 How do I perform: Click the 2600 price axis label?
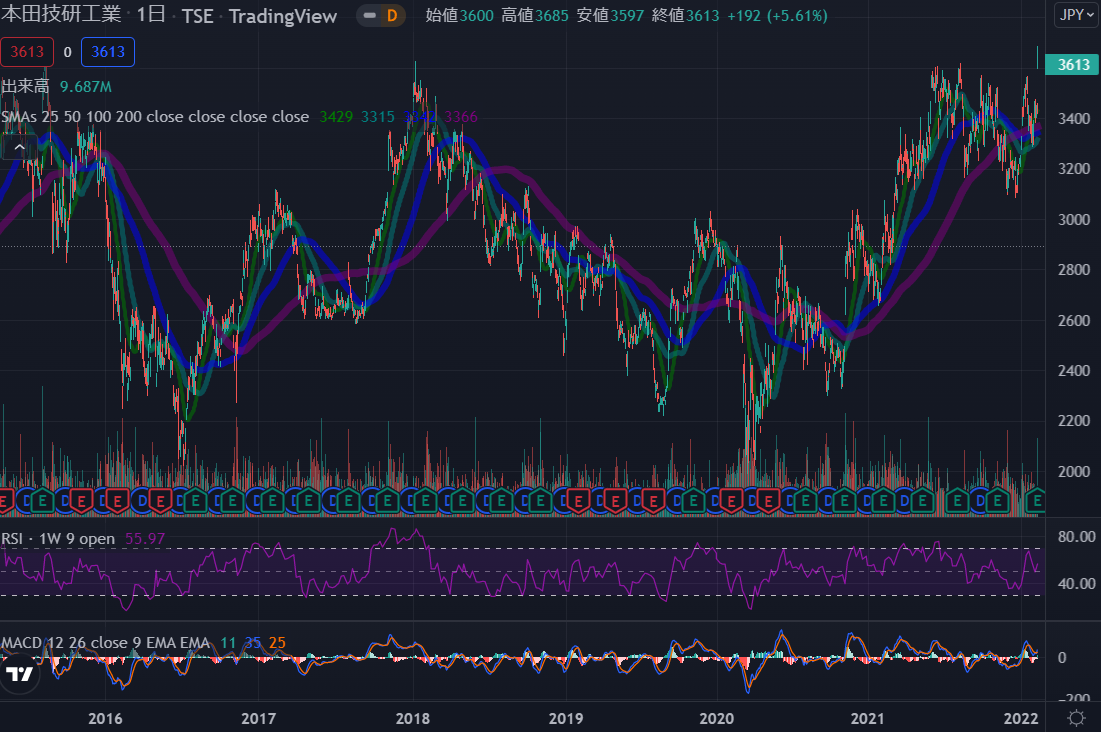pyautogui.click(x=1074, y=320)
